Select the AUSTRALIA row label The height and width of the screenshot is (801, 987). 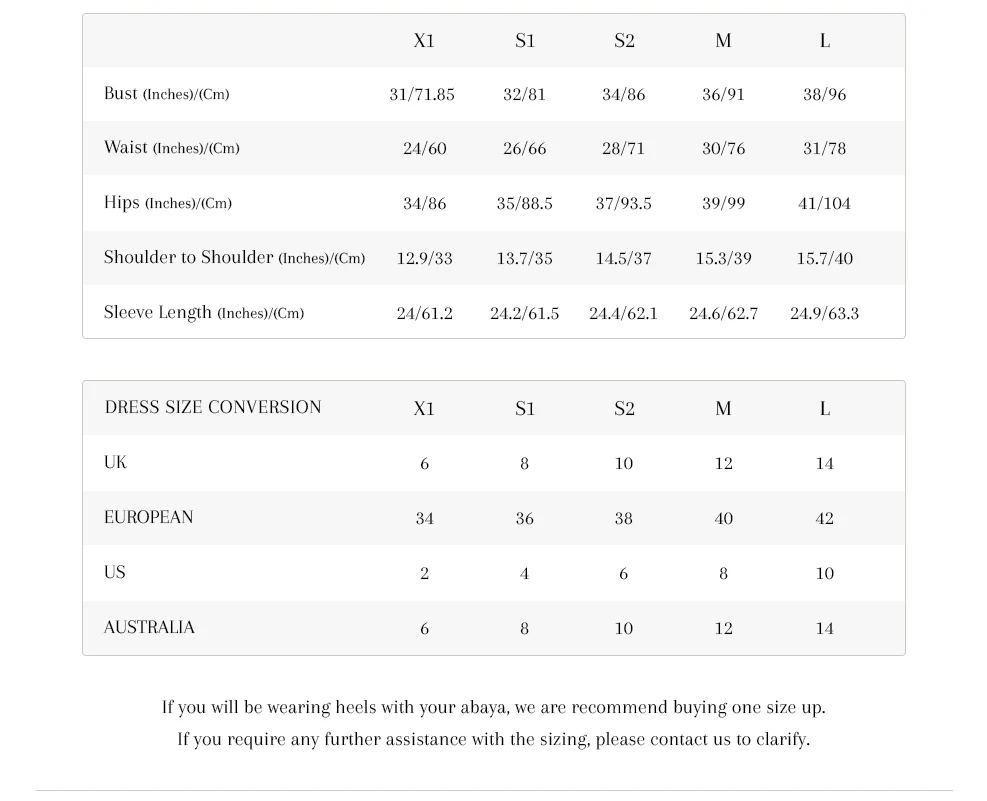[x=149, y=628]
